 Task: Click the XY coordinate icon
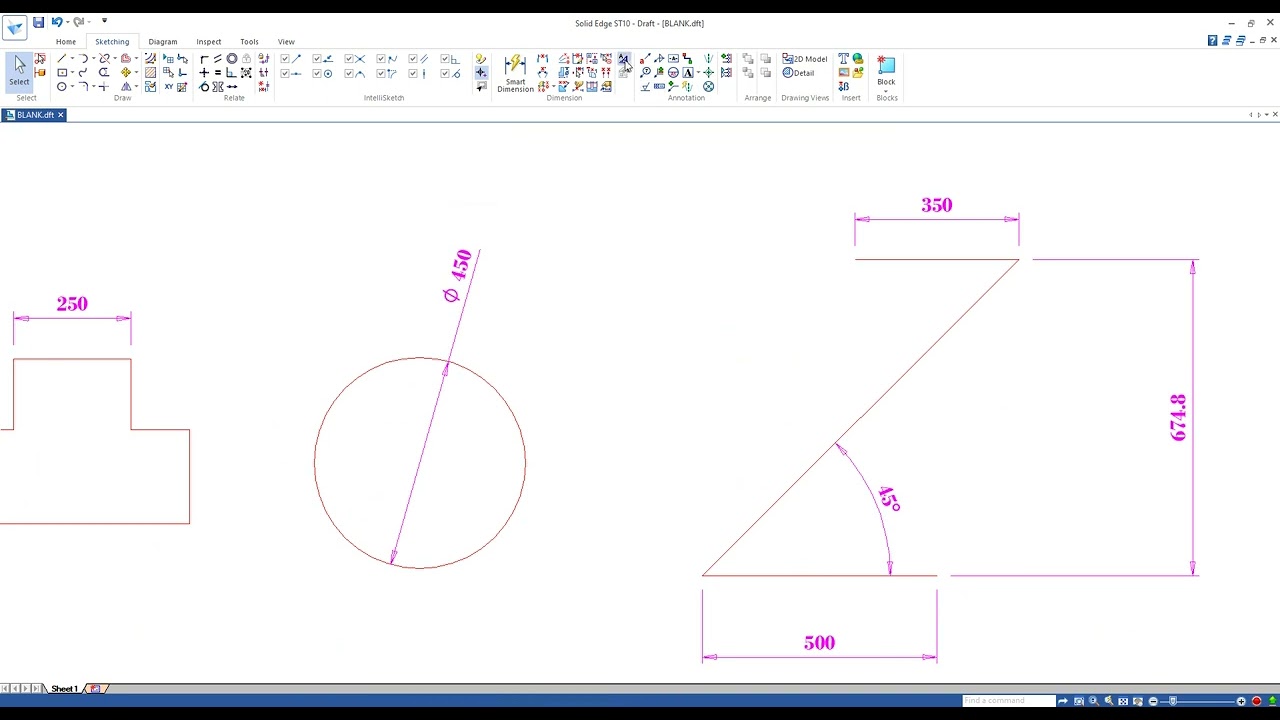tap(169, 86)
